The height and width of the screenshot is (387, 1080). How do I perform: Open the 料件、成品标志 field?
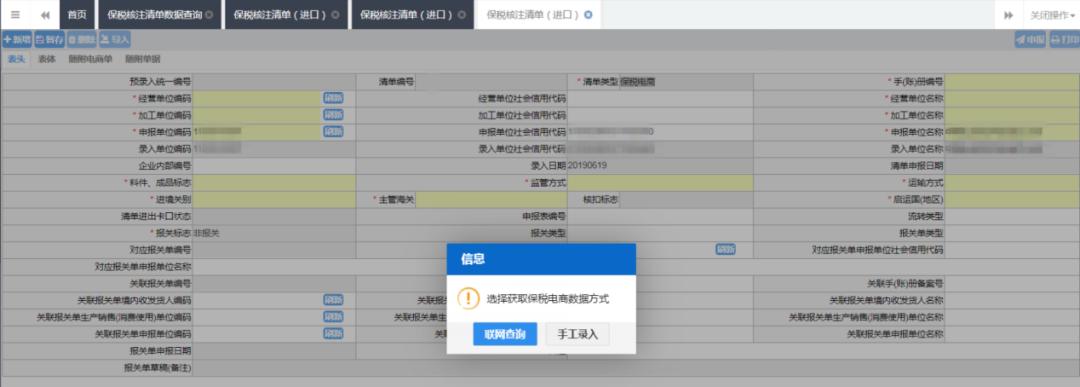[x=274, y=182]
